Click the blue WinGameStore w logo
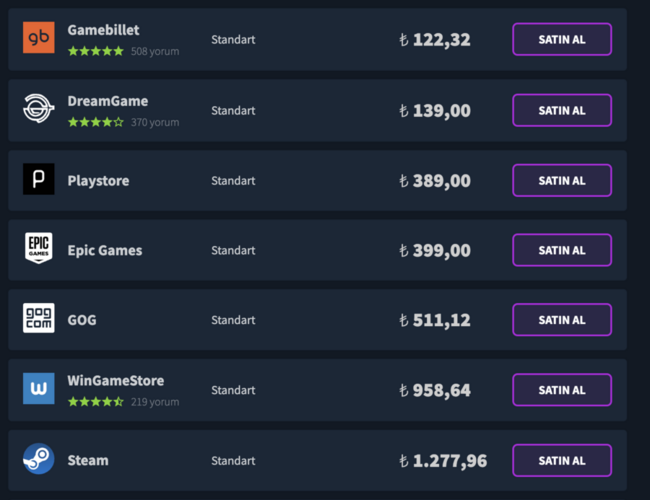 [x=39, y=388]
